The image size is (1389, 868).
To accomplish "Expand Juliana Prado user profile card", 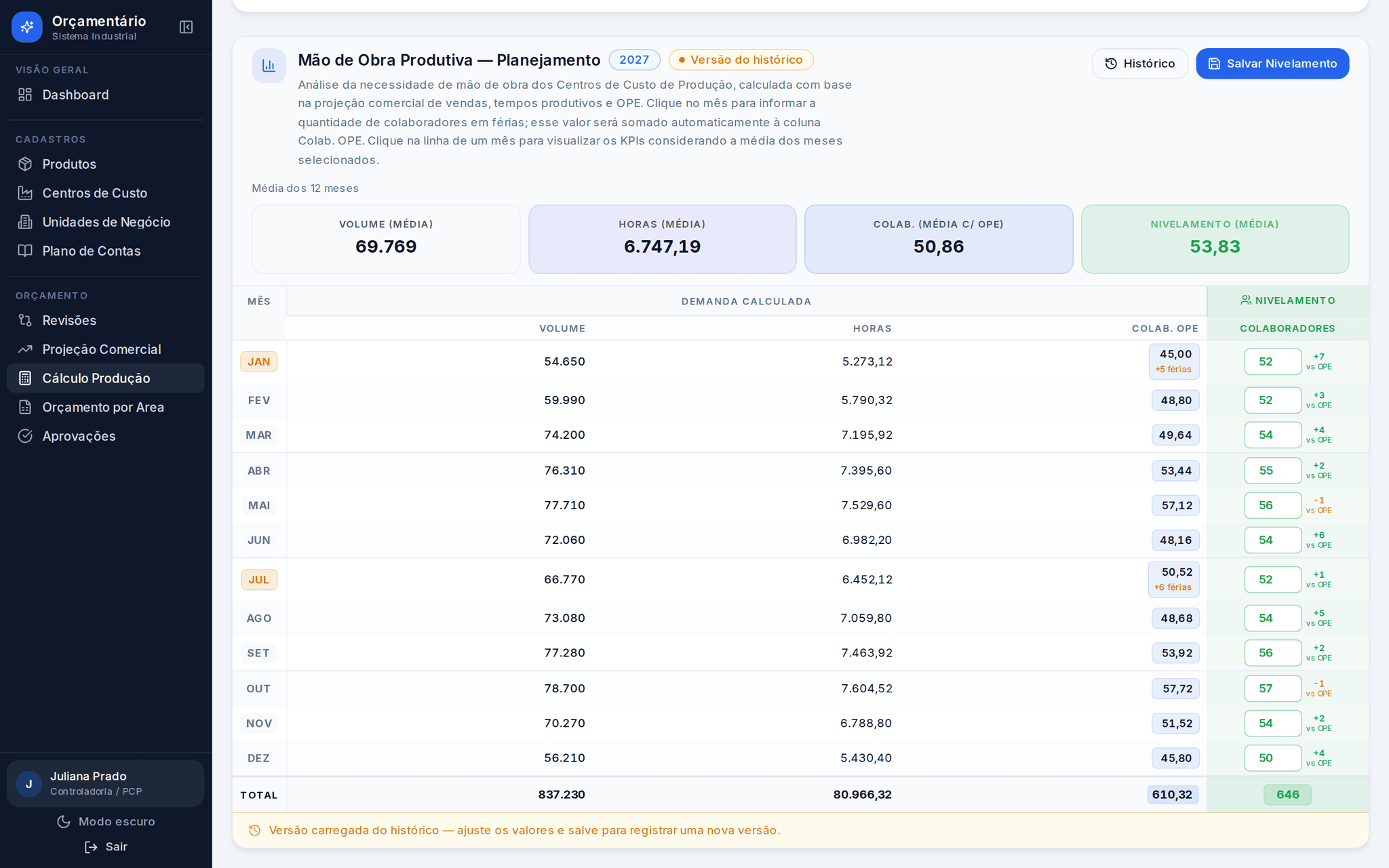I will tap(106, 783).
